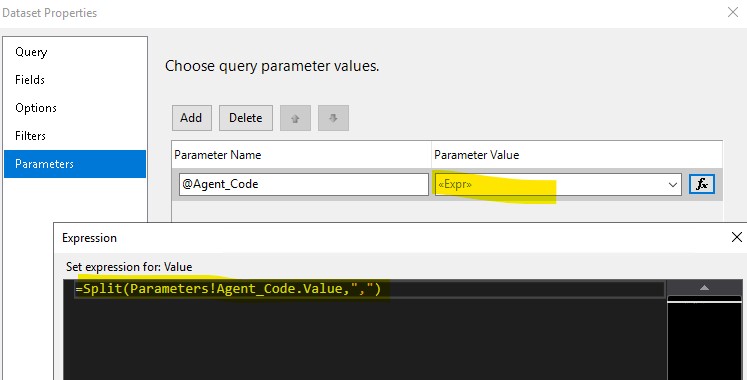Open the expression editor fx button

coord(702,184)
